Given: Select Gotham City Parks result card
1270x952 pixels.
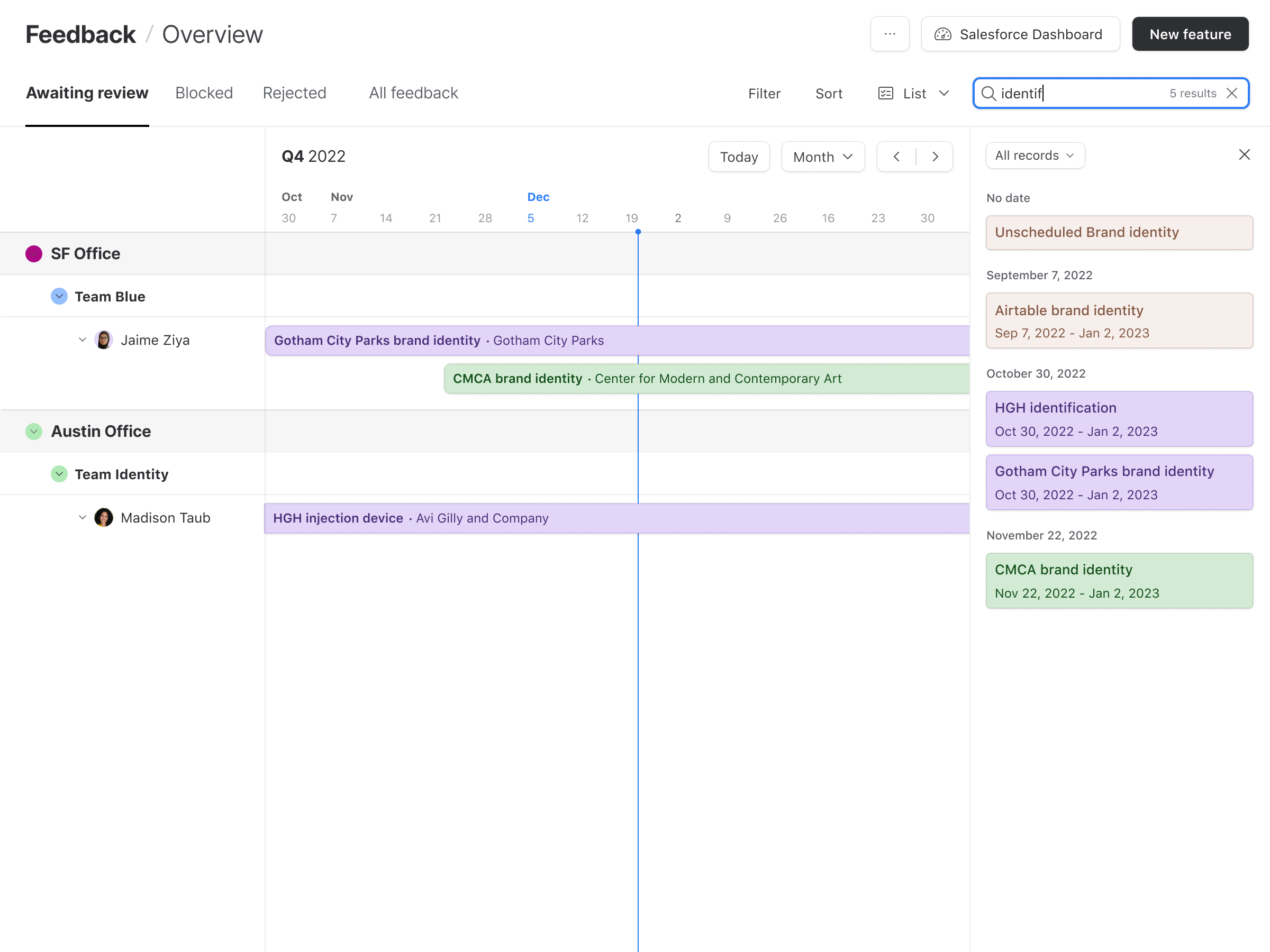Looking at the screenshot, I should point(1119,482).
